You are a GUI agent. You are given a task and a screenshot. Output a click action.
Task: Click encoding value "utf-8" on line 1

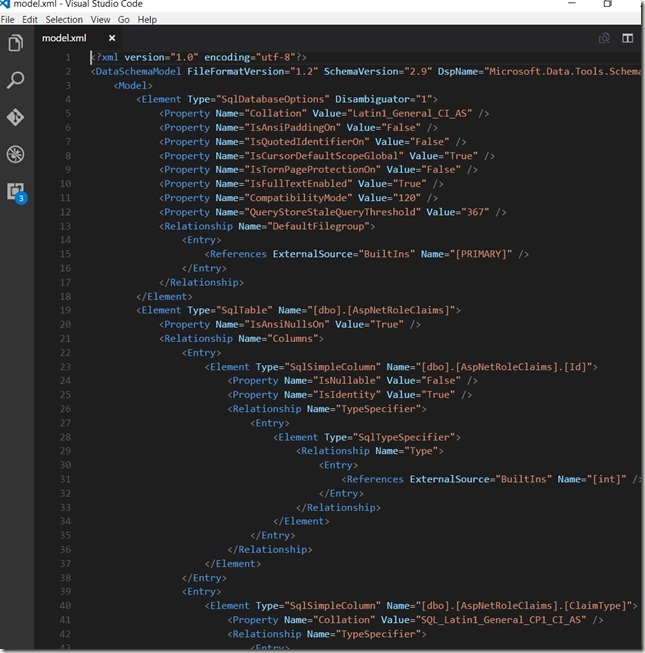tap(276, 57)
